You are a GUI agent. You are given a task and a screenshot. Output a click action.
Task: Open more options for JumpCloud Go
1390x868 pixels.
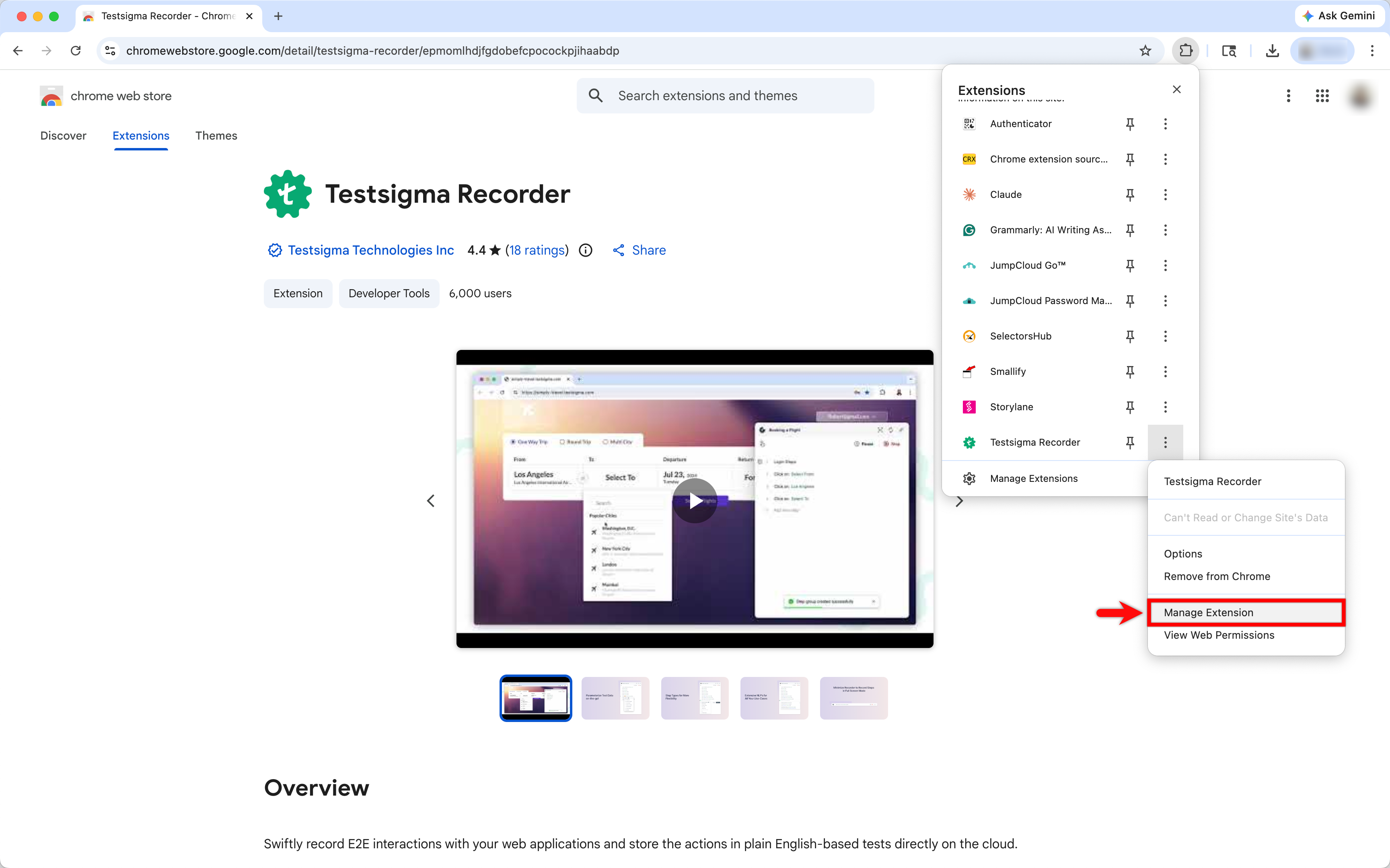(1165, 265)
